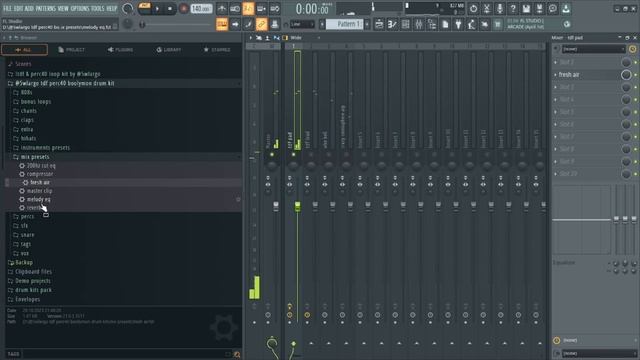The height and width of the screenshot is (360, 640).
Task: Open the piano roll icon
Action: [392, 24]
